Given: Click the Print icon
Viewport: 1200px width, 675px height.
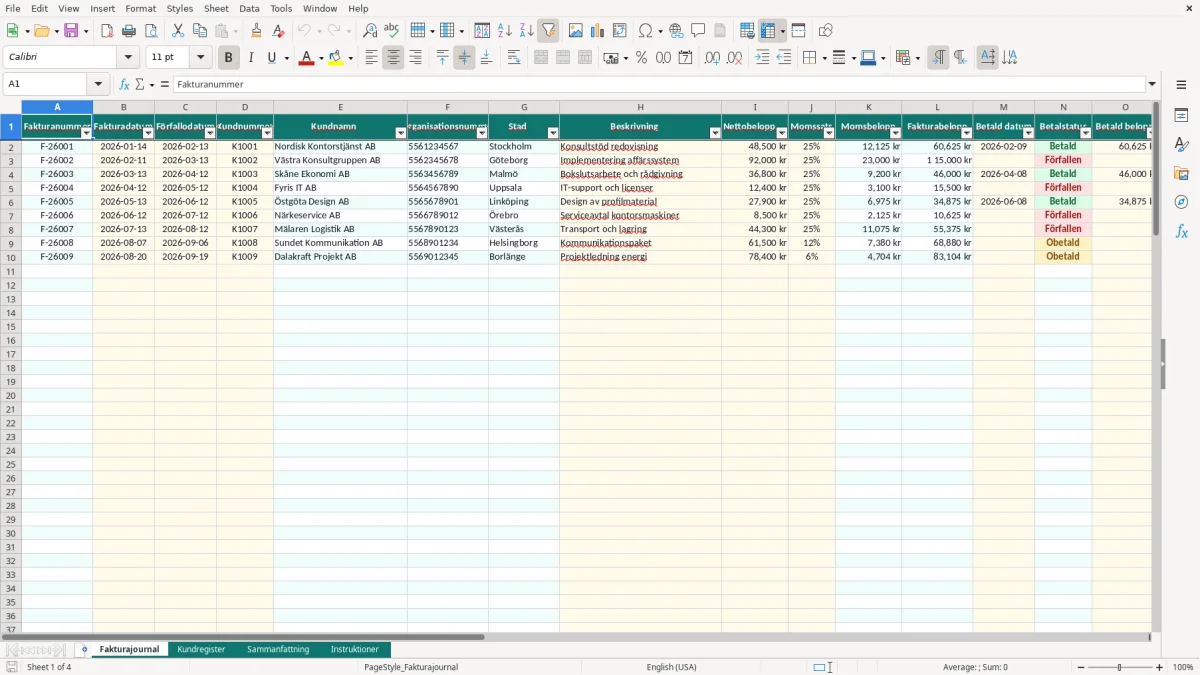Looking at the screenshot, I should click(129, 31).
